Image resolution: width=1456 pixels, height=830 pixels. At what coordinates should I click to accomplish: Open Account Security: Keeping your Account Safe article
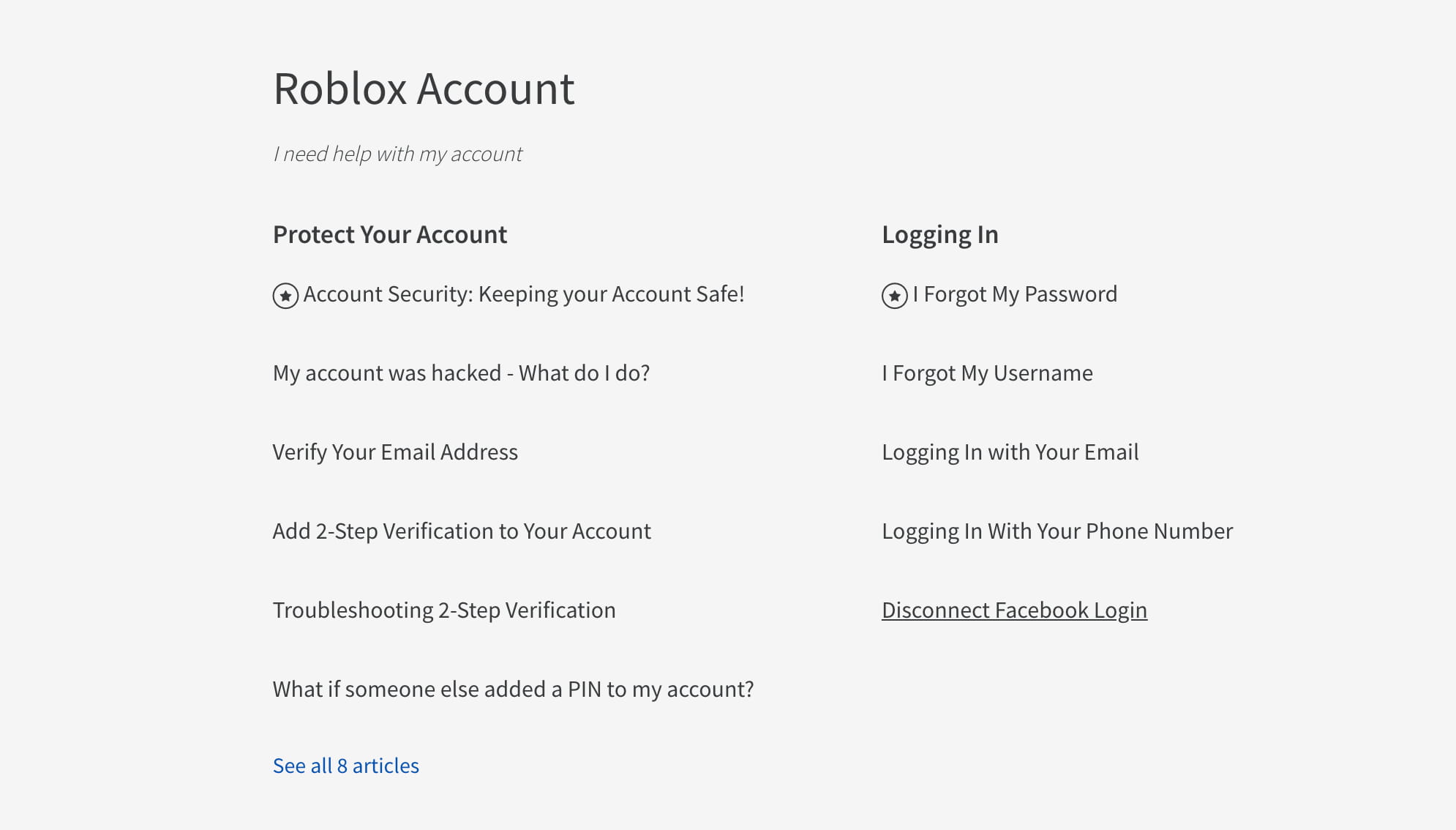(x=523, y=294)
